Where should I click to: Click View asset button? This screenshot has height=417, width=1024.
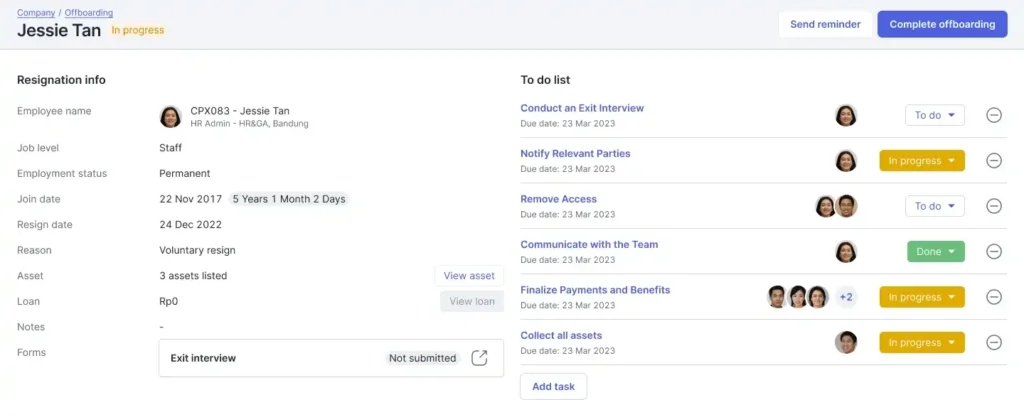pyautogui.click(x=469, y=275)
